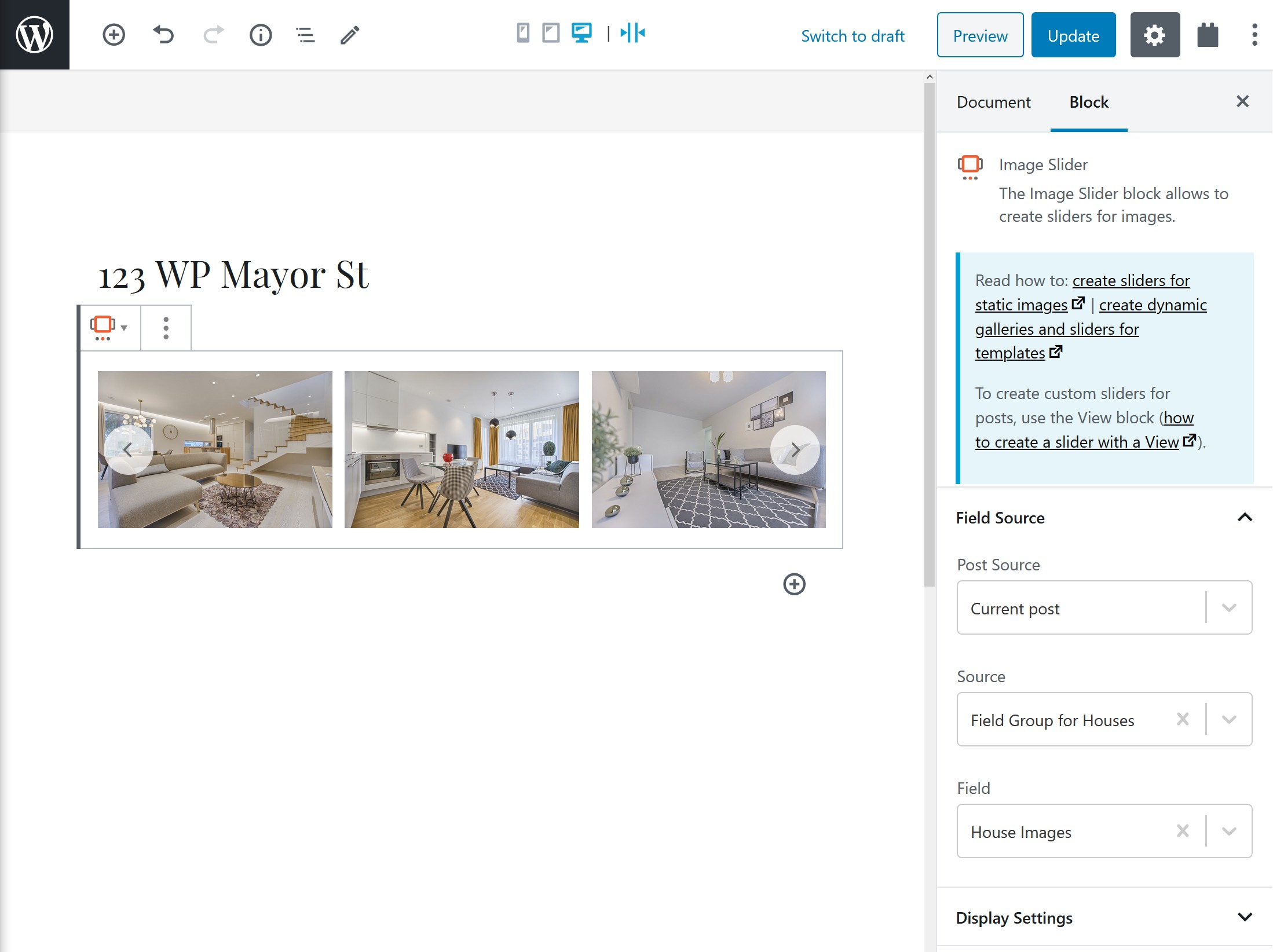Open the add block inserter in toolbar
This screenshot has width=1273, height=952.
click(x=114, y=35)
